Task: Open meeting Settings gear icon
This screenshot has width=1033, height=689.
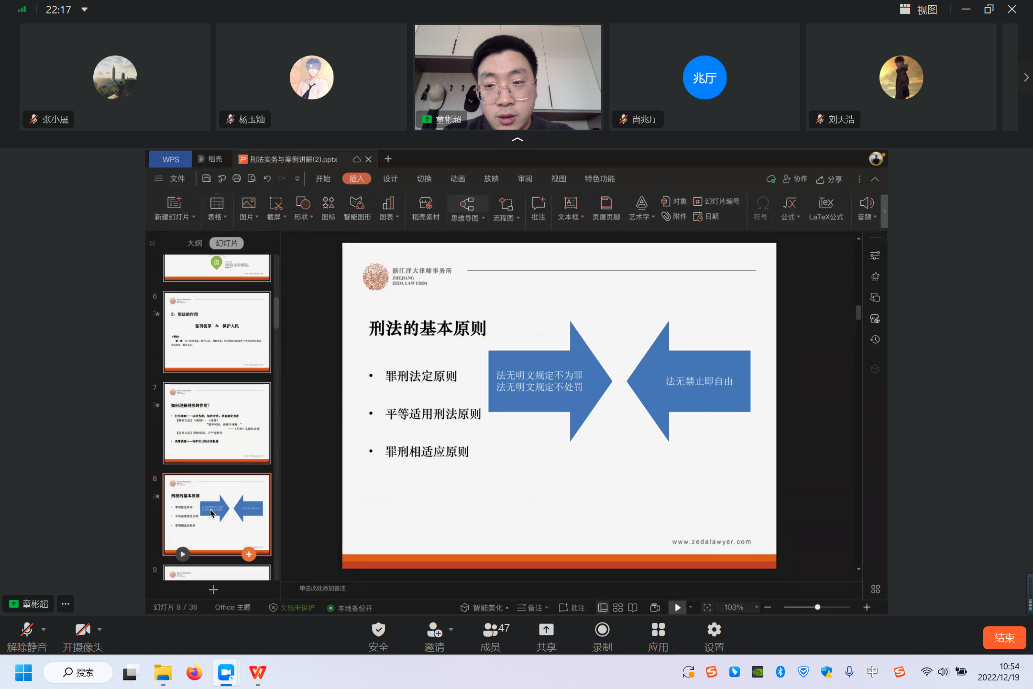Action: 714,630
